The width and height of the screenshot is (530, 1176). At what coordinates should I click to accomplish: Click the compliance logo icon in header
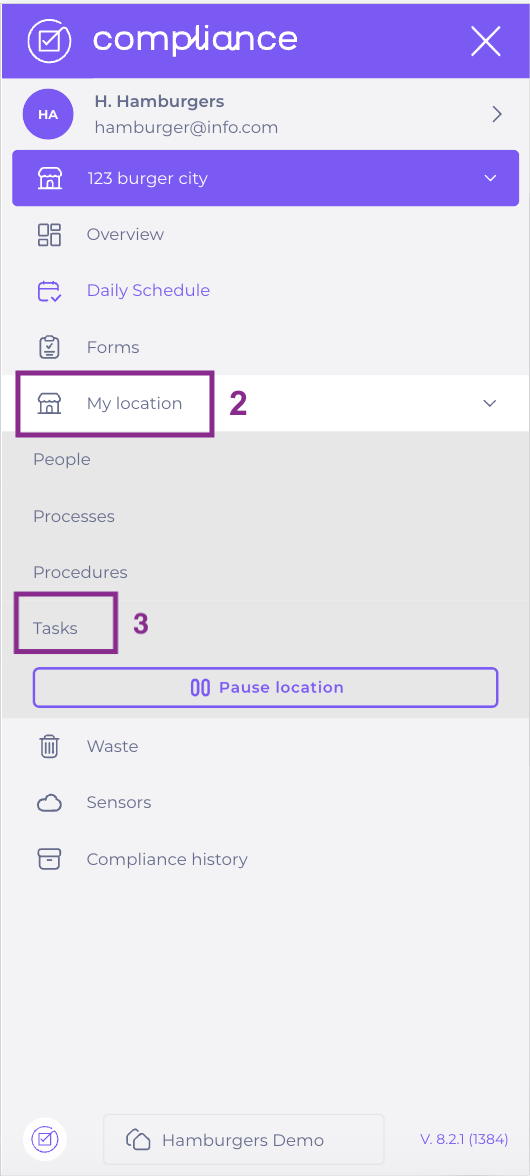click(x=49, y=41)
